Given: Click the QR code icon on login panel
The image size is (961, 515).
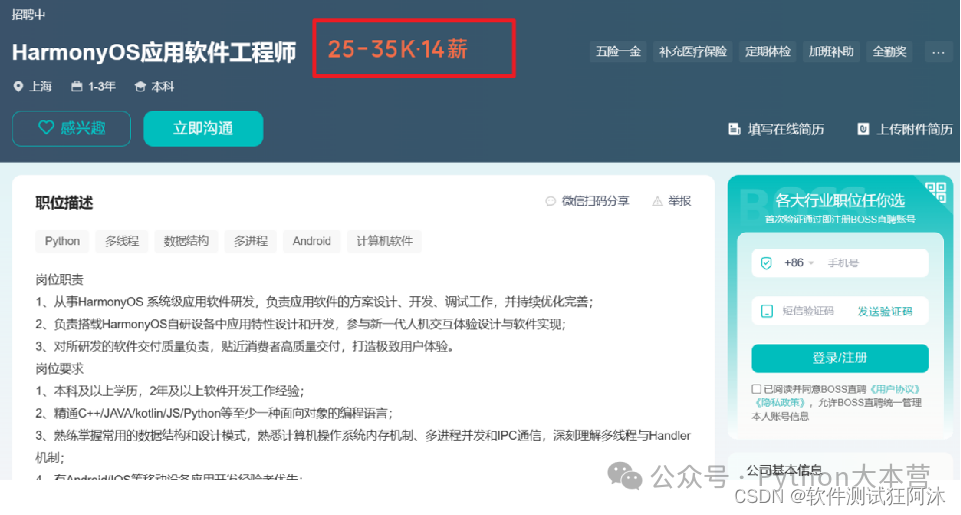Looking at the screenshot, I should (936, 192).
